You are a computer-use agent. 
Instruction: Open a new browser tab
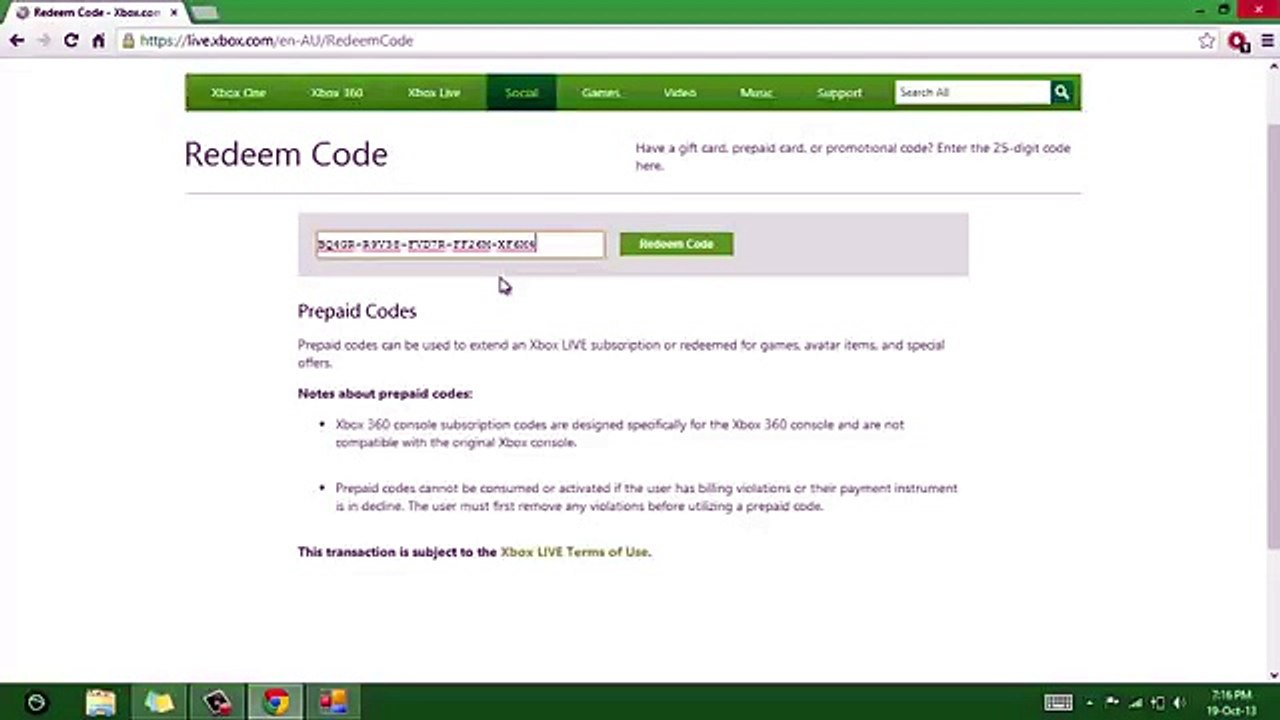click(x=204, y=13)
